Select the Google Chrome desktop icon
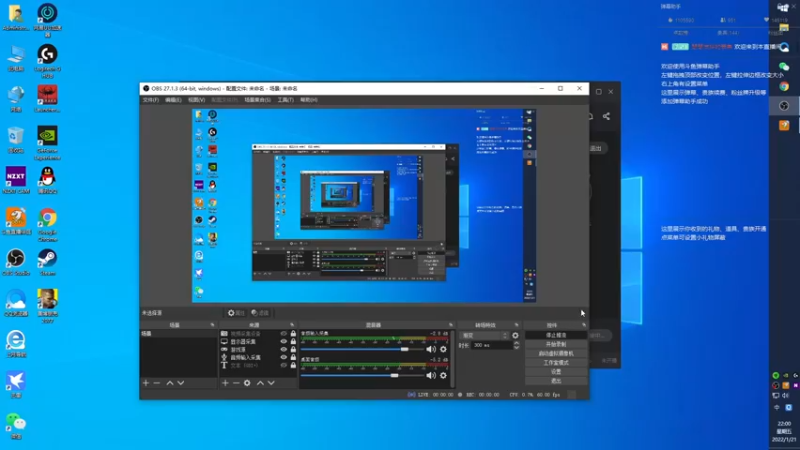The image size is (800, 450). coord(47,224)
